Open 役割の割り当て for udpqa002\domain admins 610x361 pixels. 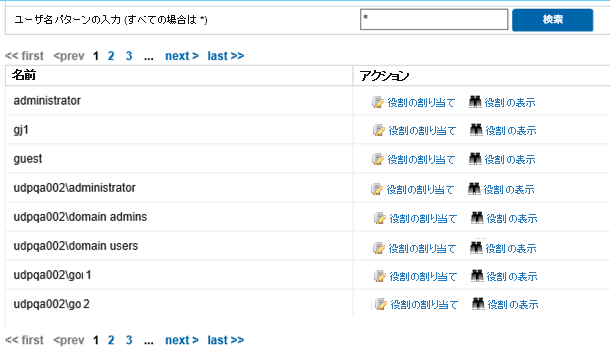point(423,219)
